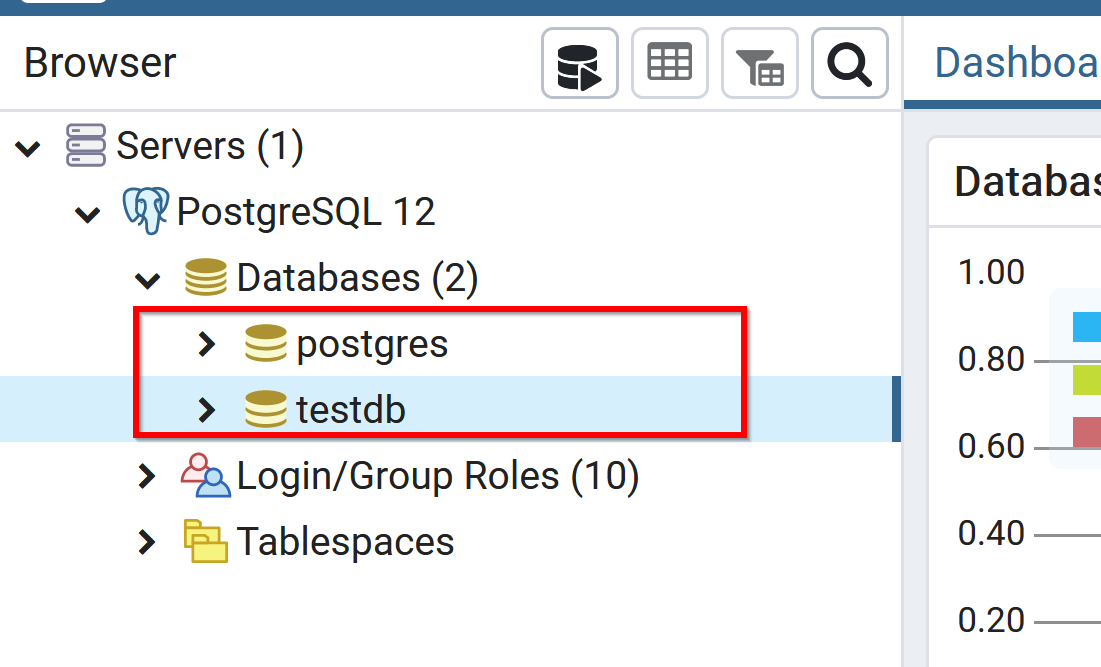Switch to the Dashboard tab

coord(1015,64)
